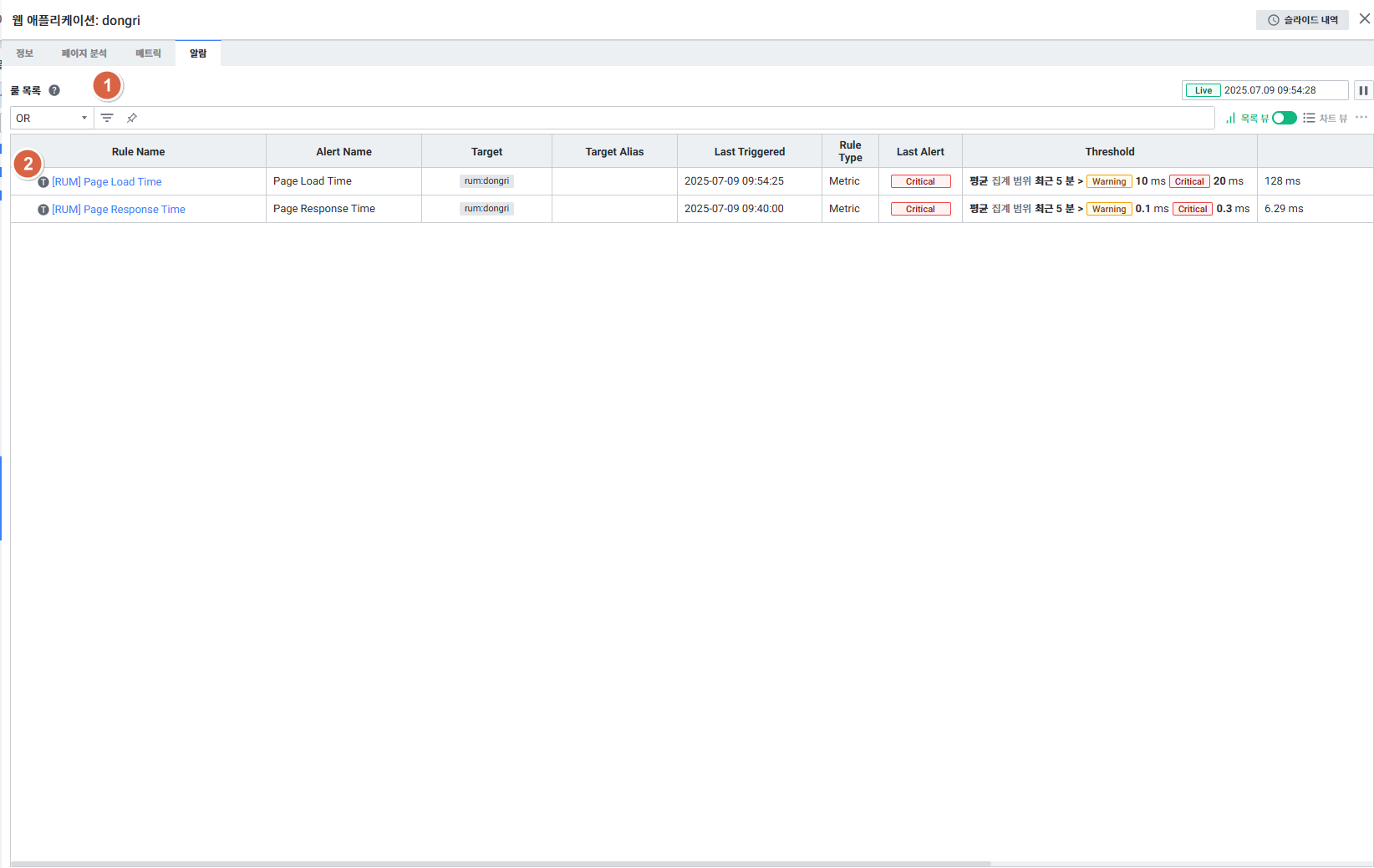Click the bar chart 목록 뷰 icon
1374x868 pixels.
click(1230, 118)
